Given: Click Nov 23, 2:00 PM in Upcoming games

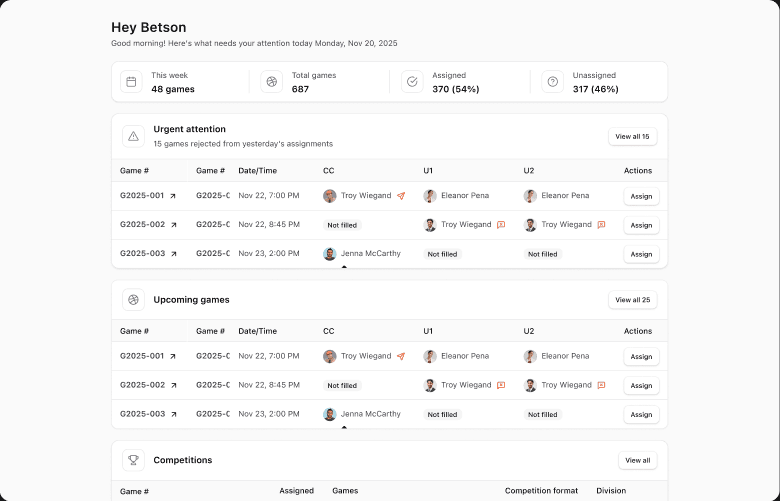Looking at the screenshot, I should (269, 414).
